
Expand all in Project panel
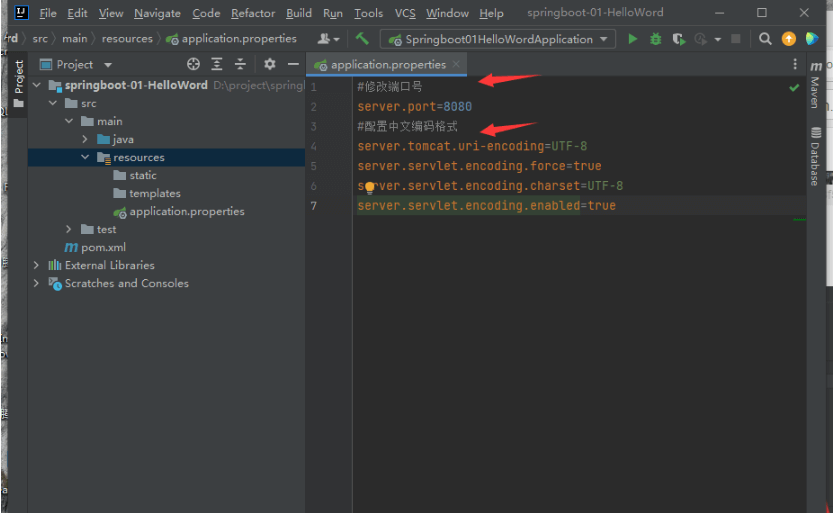click(217, 64)
